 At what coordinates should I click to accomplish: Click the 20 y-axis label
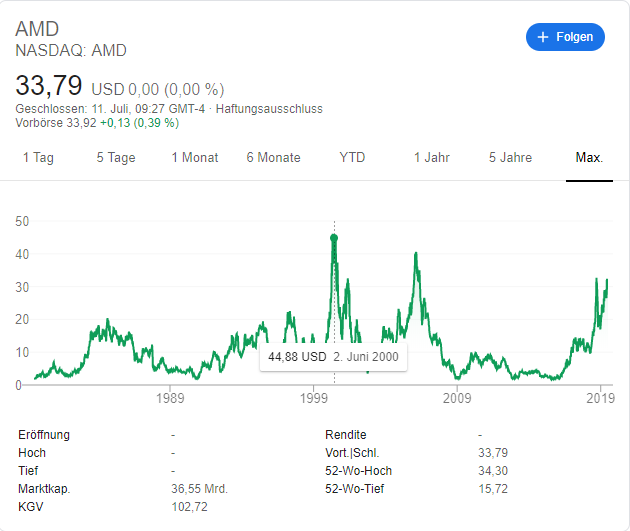coord(22,320)
